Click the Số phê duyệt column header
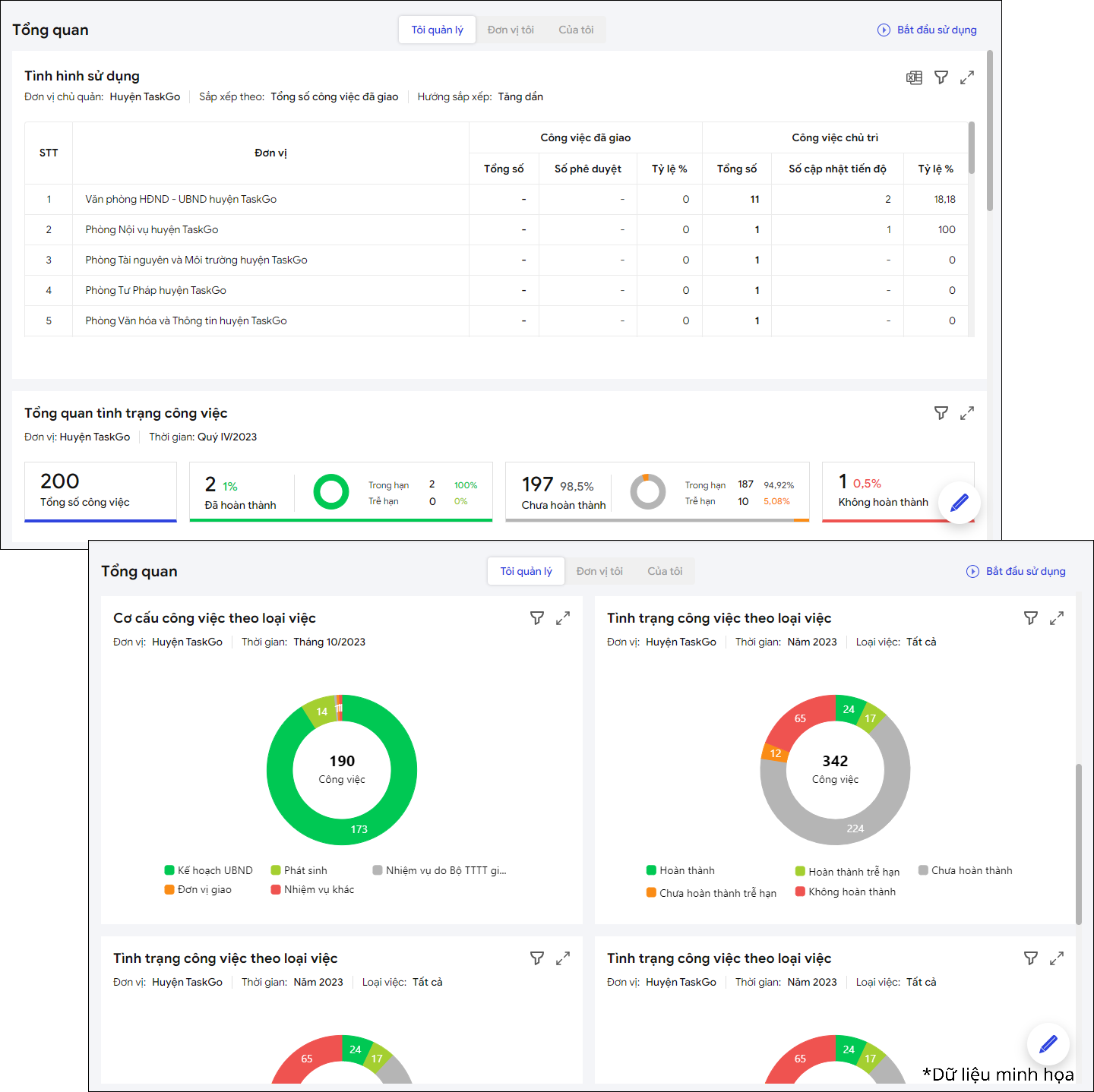This screenshot has width=1094, height=1092. (x=588, y=169)
